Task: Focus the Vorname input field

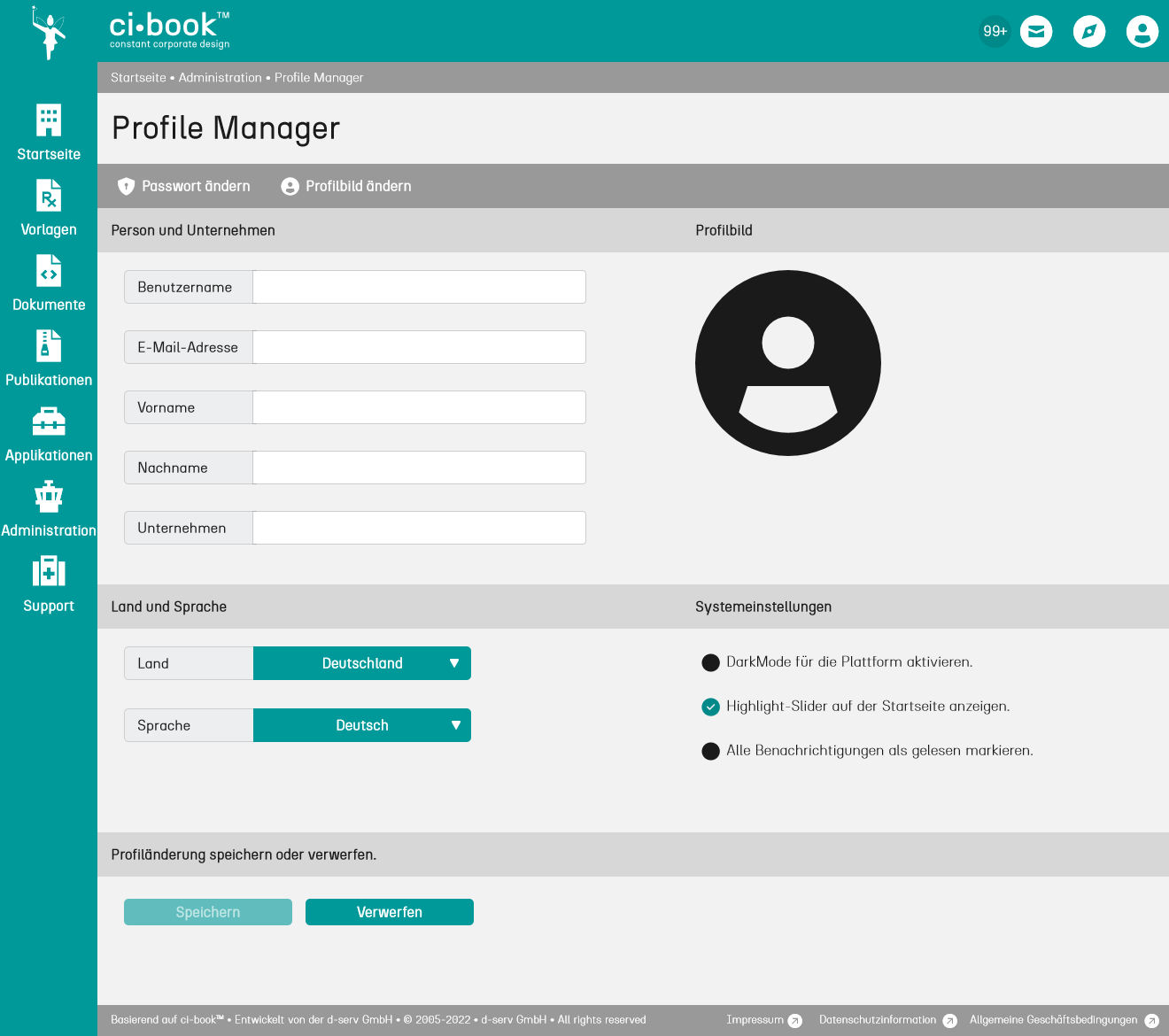Action: (x=419, y=407)
